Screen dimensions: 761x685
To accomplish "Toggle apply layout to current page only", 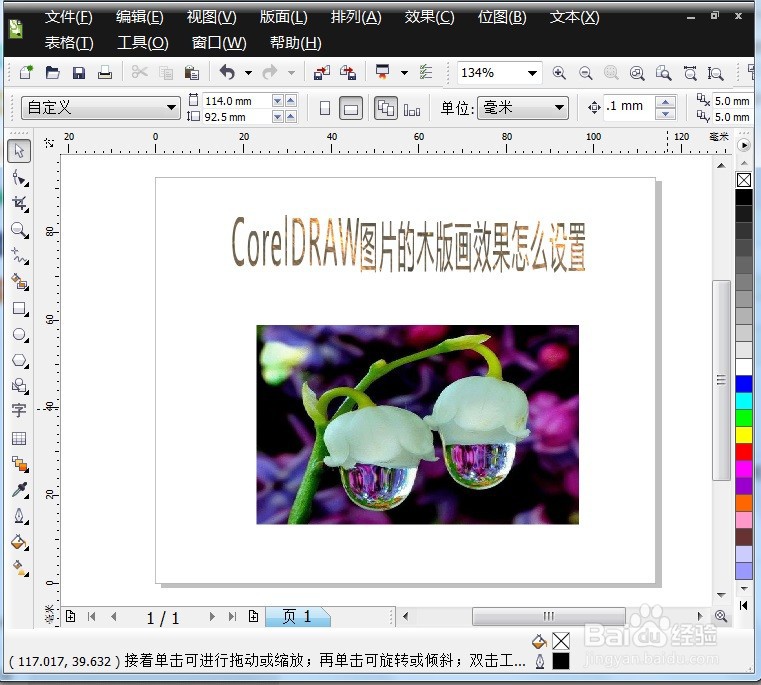I will [412, 109].
